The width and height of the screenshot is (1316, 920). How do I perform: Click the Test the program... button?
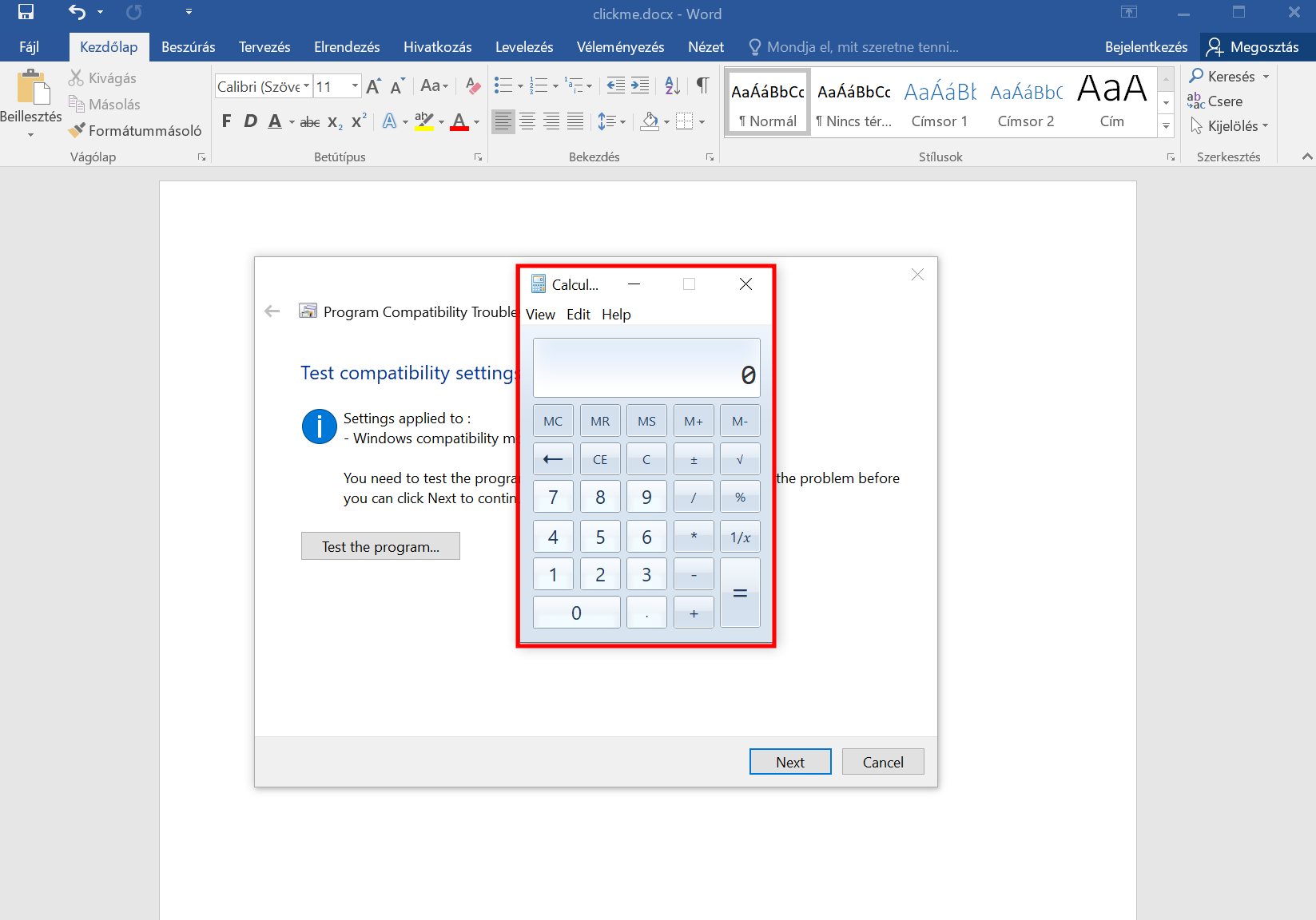[x=380, y=546]
